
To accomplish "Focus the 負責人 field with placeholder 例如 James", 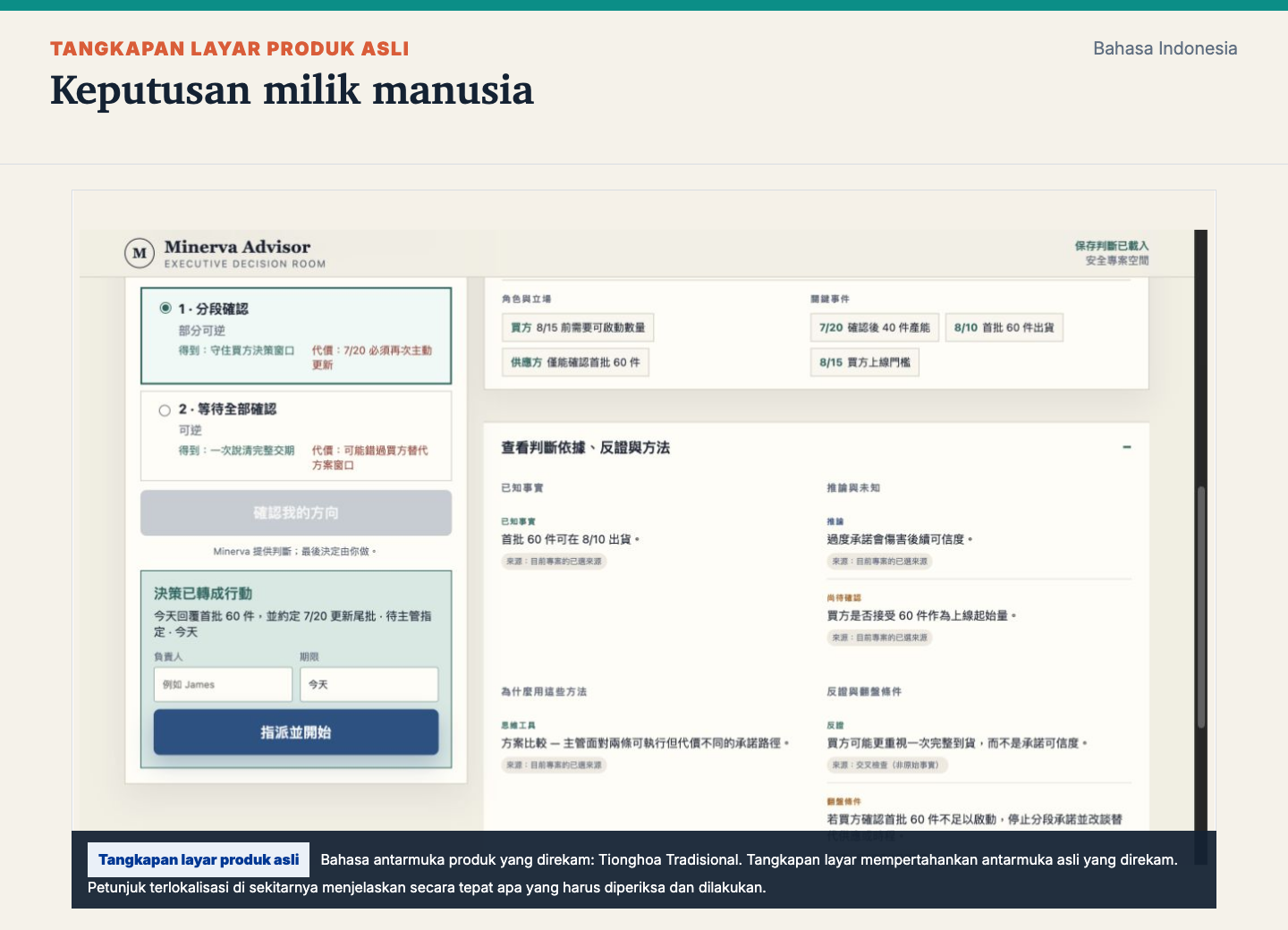I will [223, 684].
